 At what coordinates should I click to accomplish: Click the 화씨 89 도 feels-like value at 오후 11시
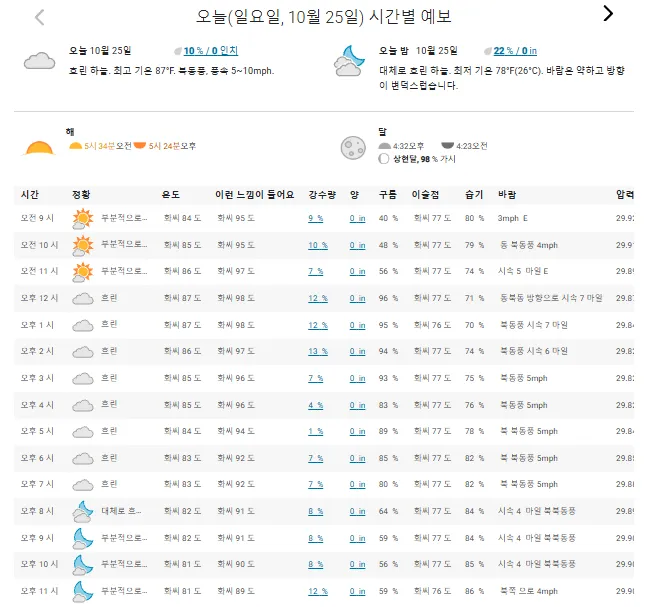pos(236,591)
